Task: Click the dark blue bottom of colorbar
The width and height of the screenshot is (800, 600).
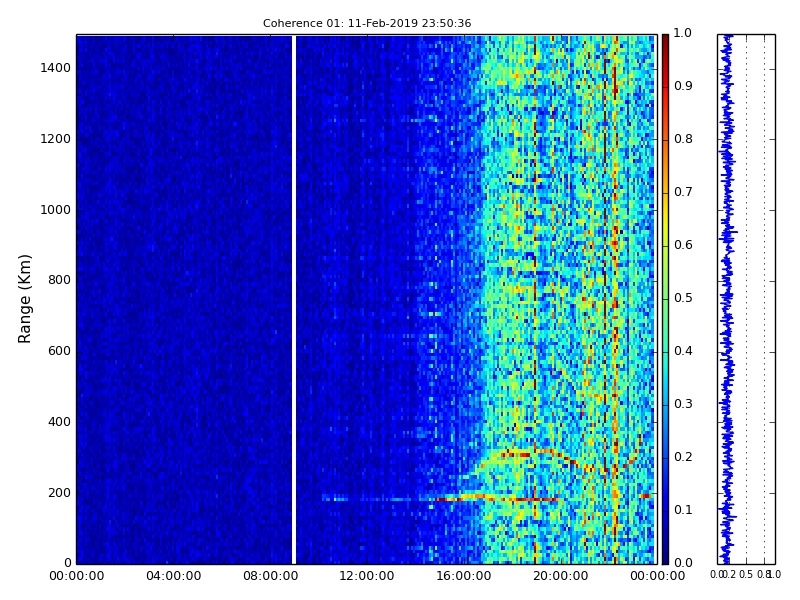Action: (x=665, y=554)
